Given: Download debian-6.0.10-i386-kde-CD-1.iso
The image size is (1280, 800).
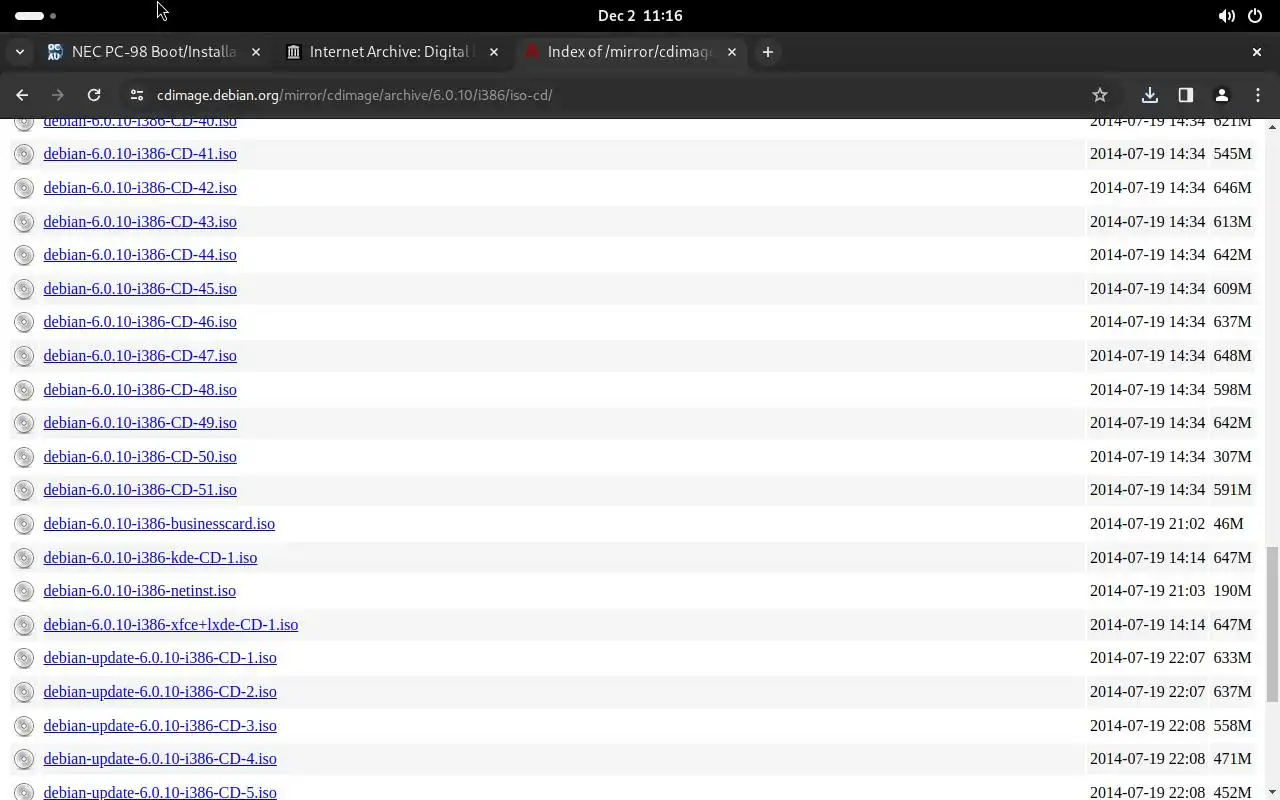Looking at the screenshot, I should [x=150, y=558].
